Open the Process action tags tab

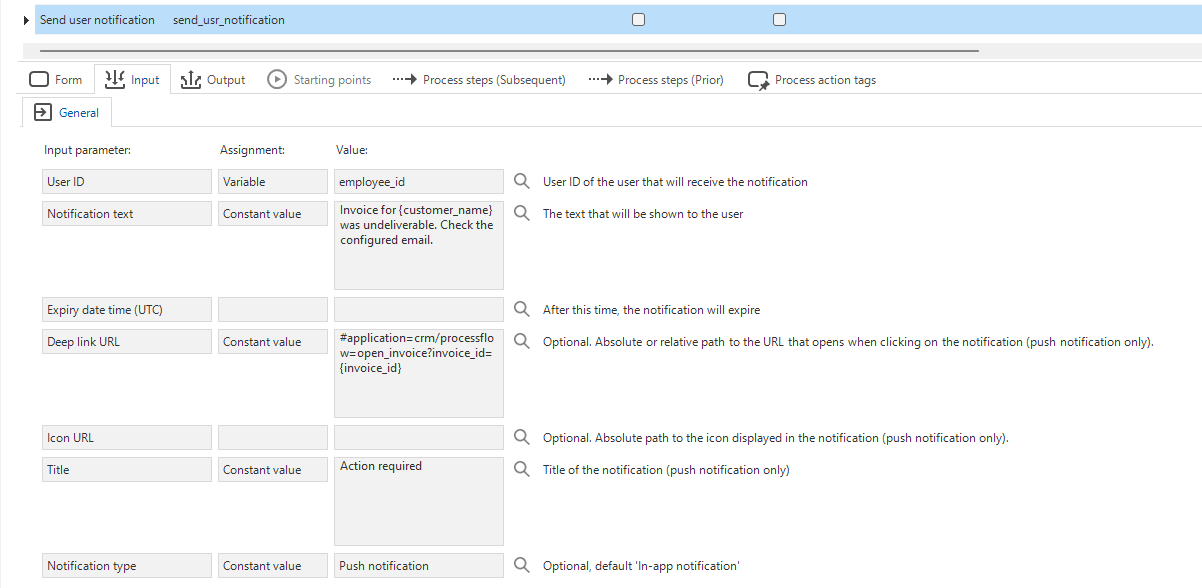pyautogui.click(x=812, y=80)
